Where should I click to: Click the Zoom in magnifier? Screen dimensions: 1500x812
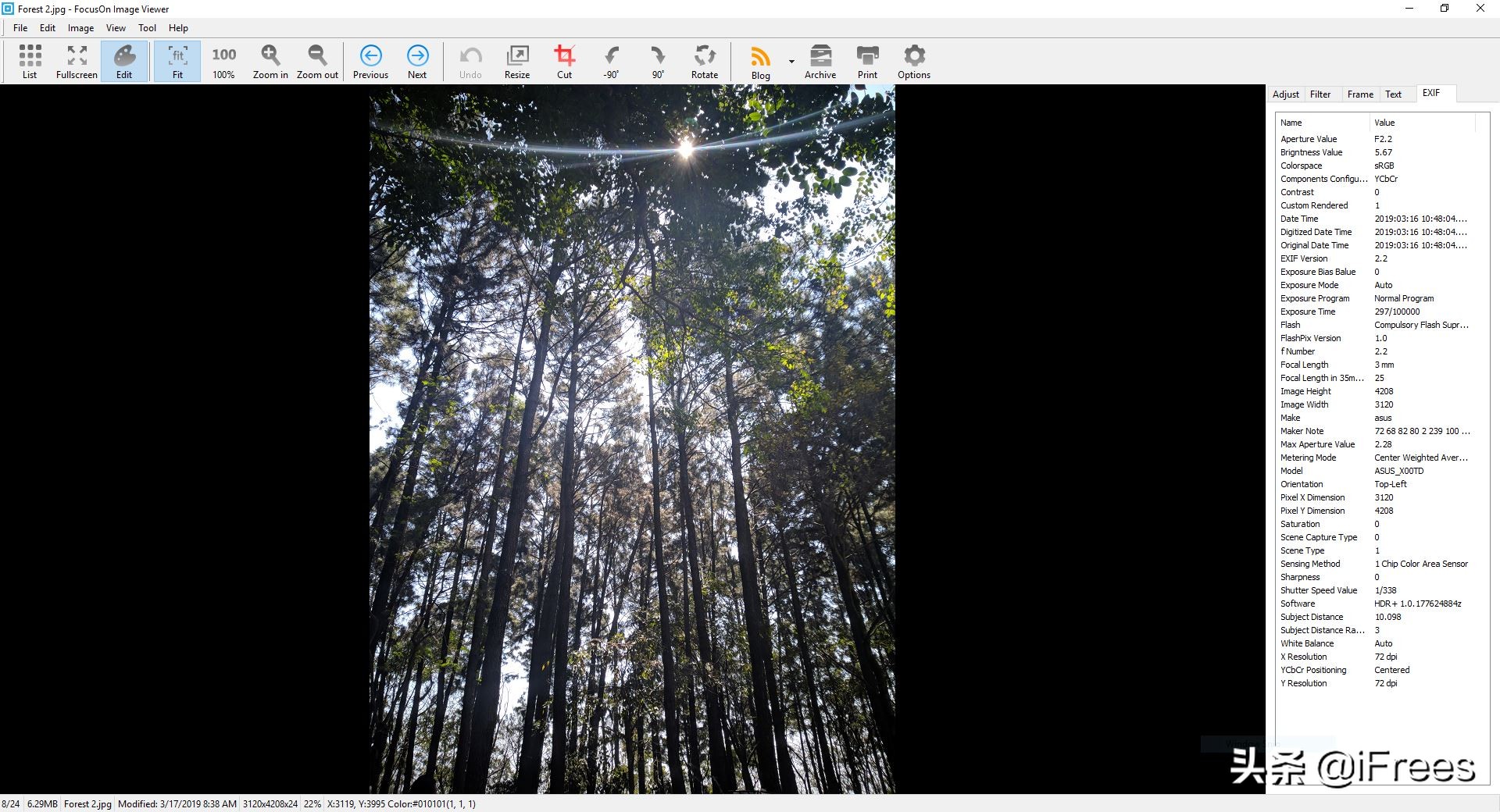click(270, 61)
